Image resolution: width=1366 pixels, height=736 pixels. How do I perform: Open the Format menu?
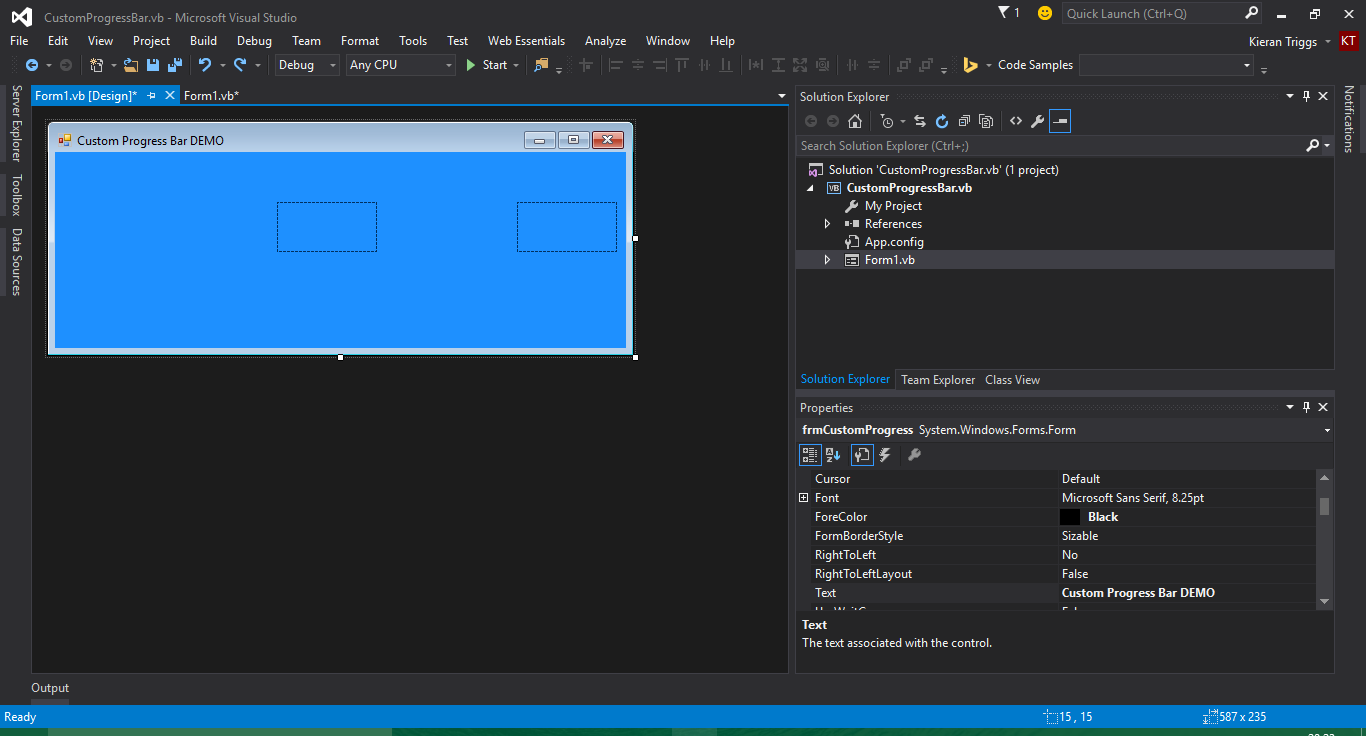click(360, 41)
